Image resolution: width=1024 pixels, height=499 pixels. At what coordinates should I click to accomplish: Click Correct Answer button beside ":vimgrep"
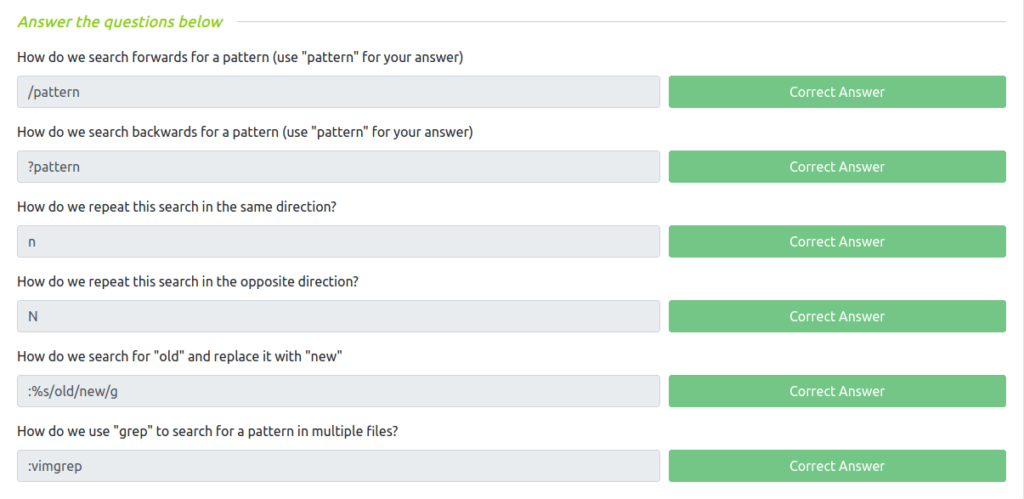pos(837,466)
